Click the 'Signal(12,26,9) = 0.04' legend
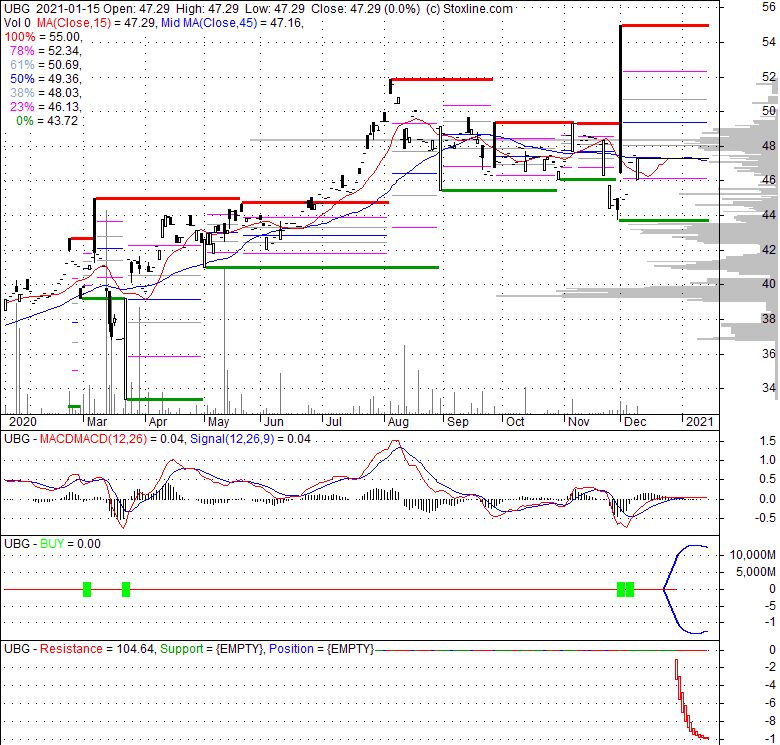 (x=250, y=439)
